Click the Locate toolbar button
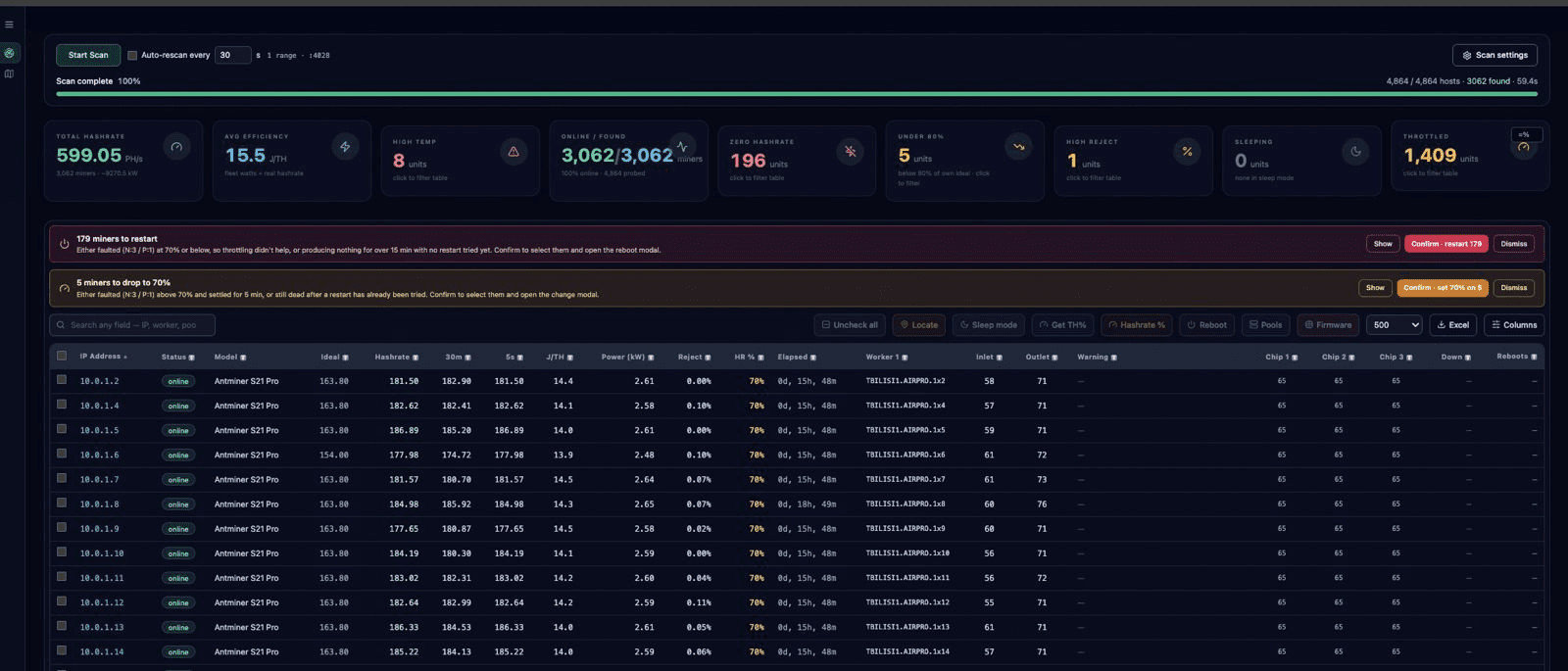The image size is (1568, 671). pos(919,325)
